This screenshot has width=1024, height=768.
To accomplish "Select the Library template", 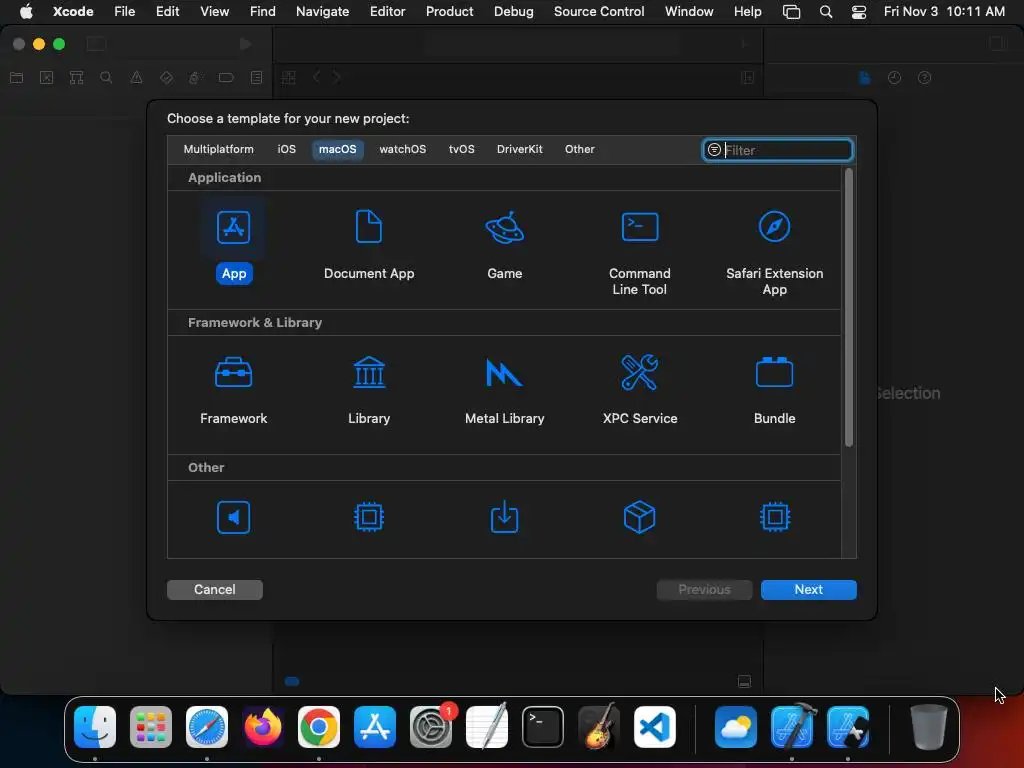I will (369, 391).
